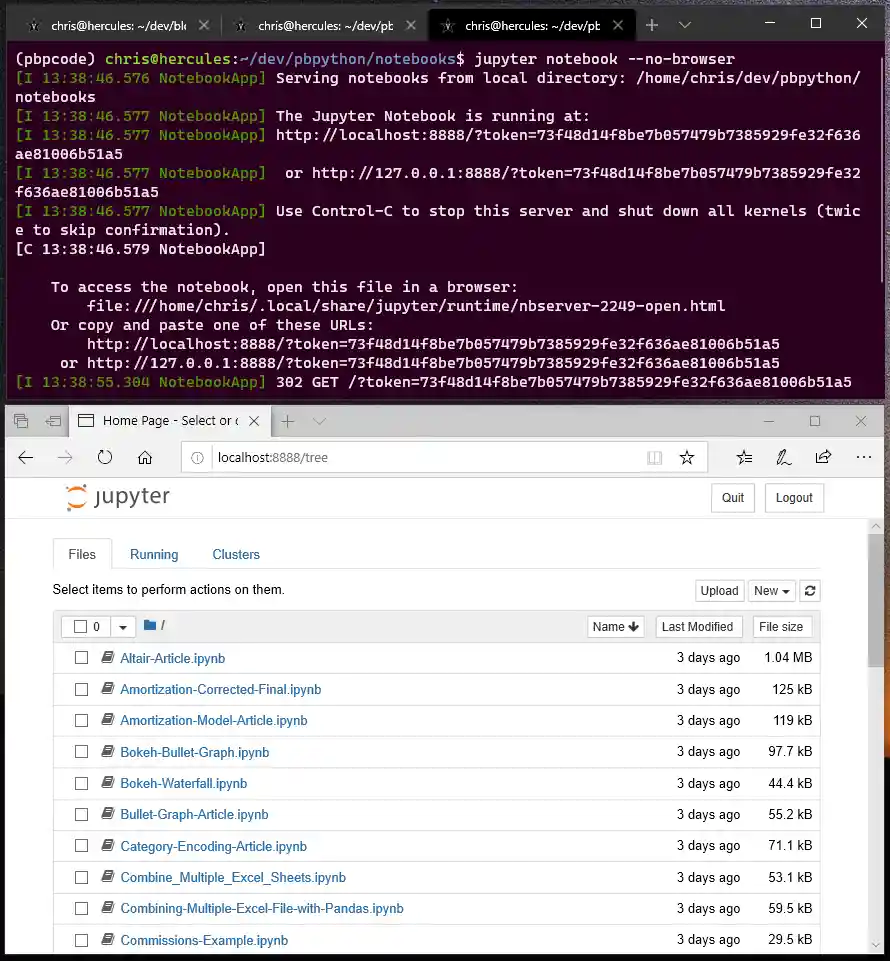Open the New dropdown menu
Screen dimensions: 890x961
coord(771,591)
